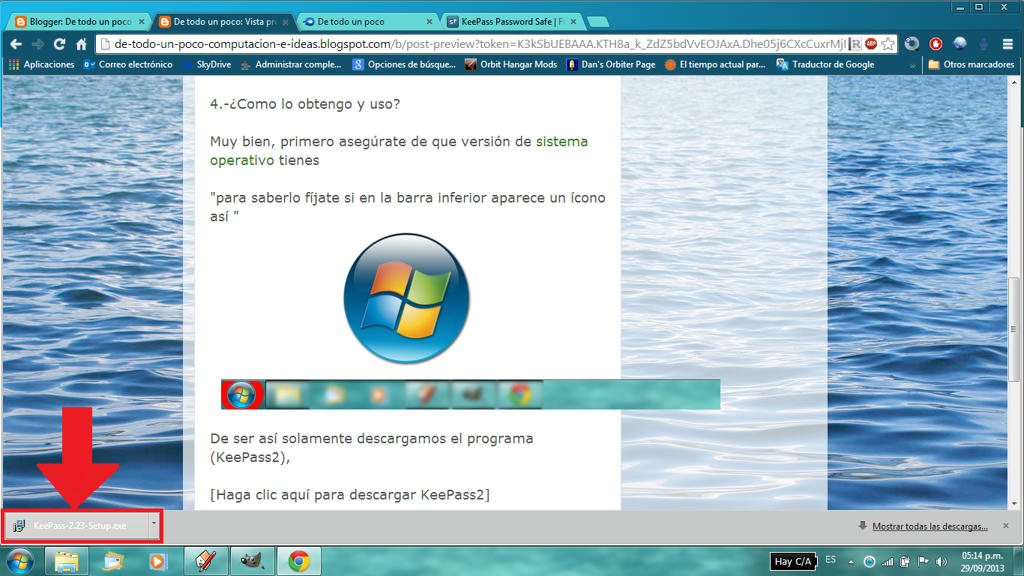Select the De todo un poco: Vista previa tab
1024x576 pixels.
point(223,22)
